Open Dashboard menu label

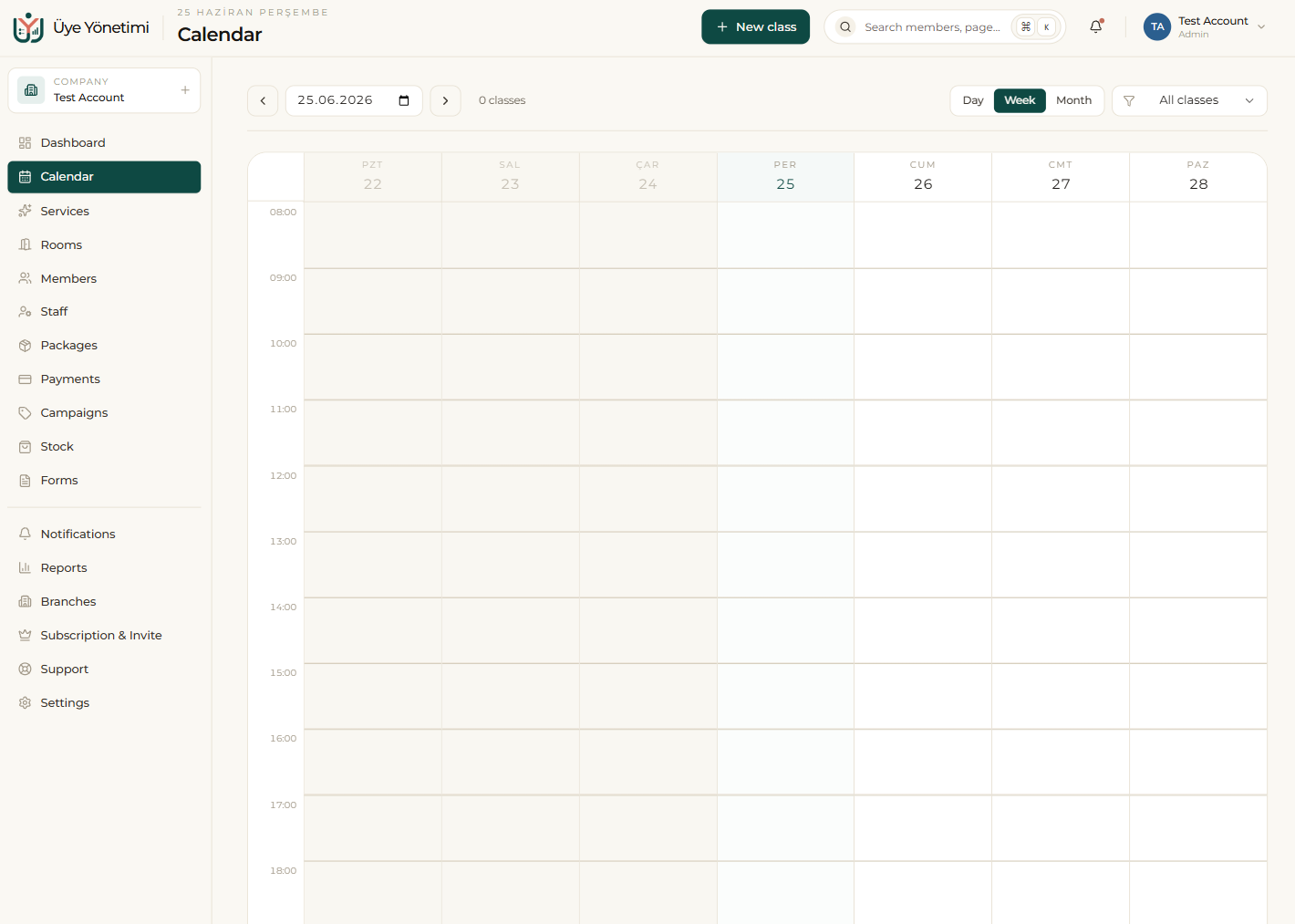pyautogui.click(x=73, y=143)
